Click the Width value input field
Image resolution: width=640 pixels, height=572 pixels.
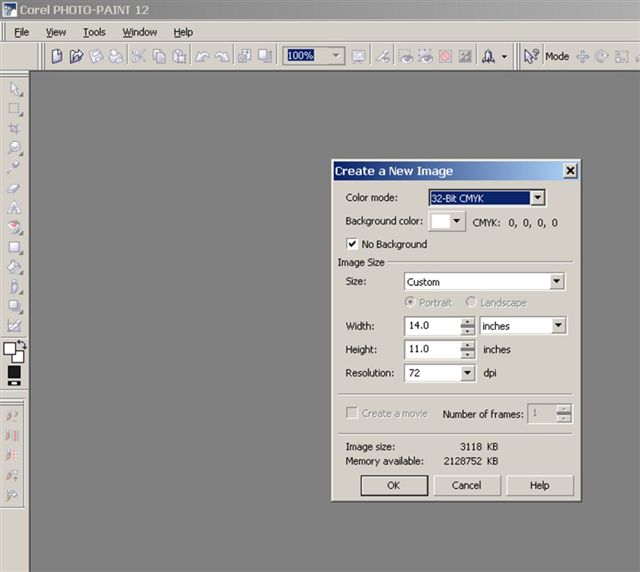[432, 326]
